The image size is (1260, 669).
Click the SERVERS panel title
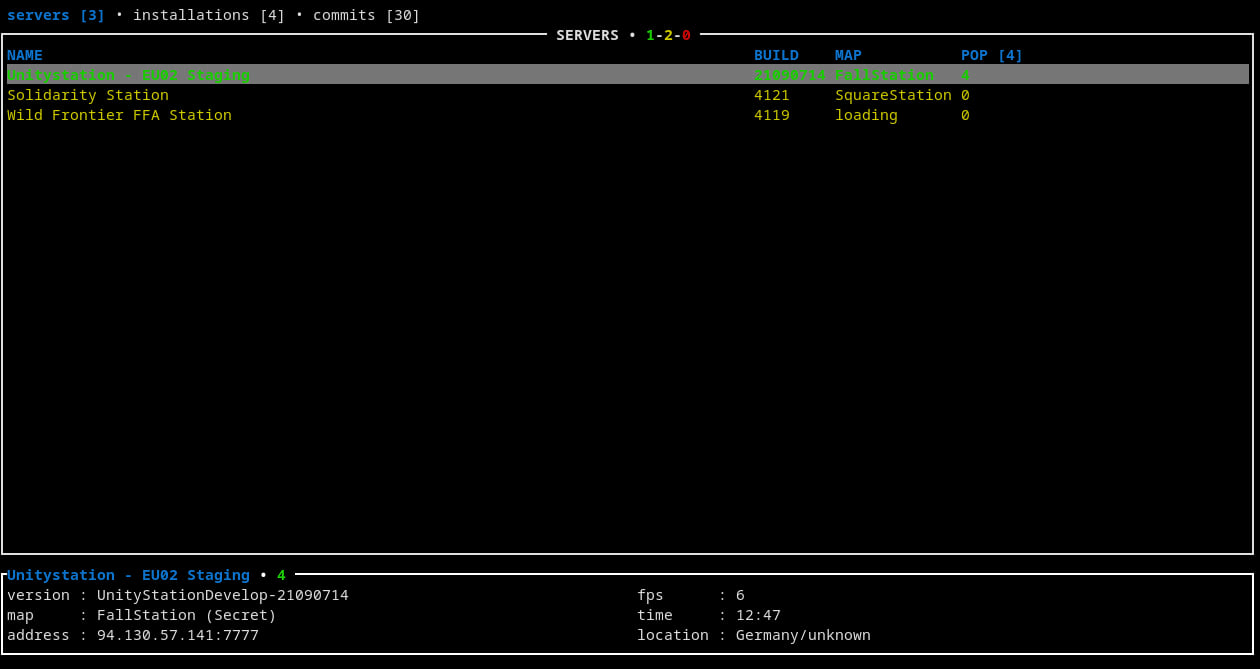pyautogui.click(x=587, y=35)
